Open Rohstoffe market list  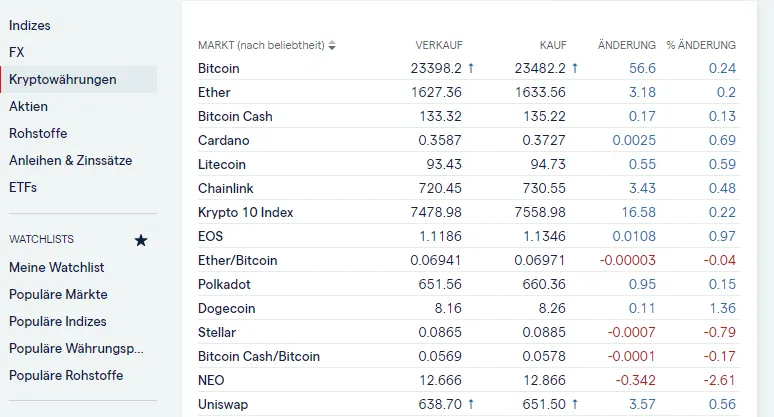(x=38, y=133)
